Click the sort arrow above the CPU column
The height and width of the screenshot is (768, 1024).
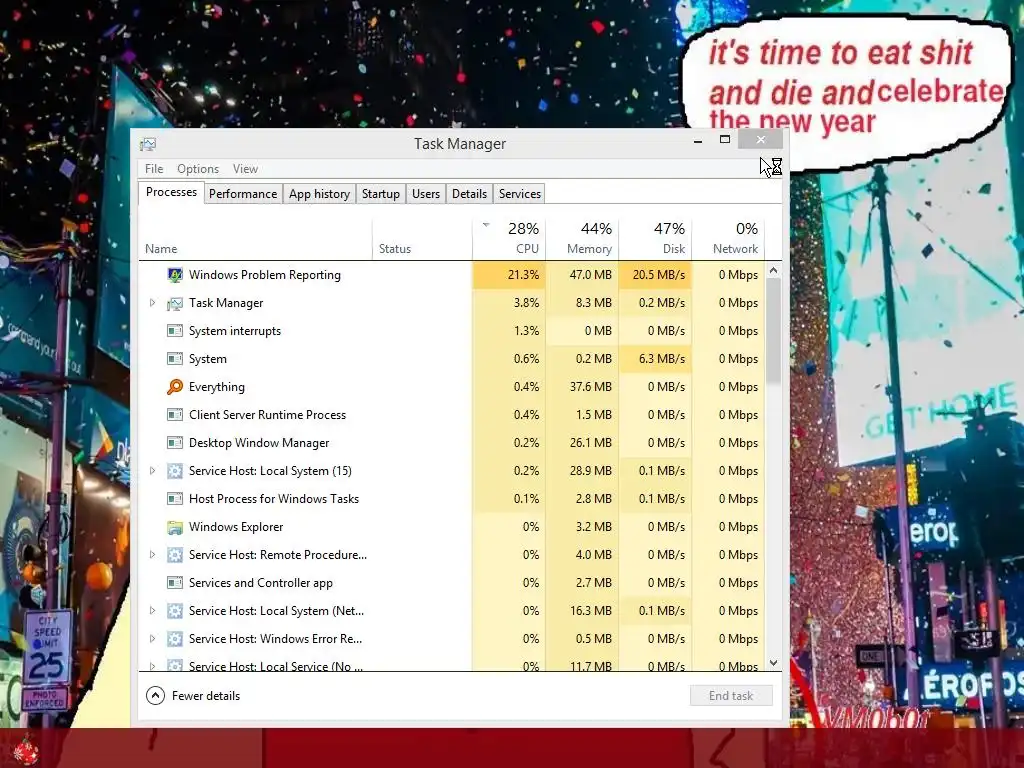click(x=486, y=225)
